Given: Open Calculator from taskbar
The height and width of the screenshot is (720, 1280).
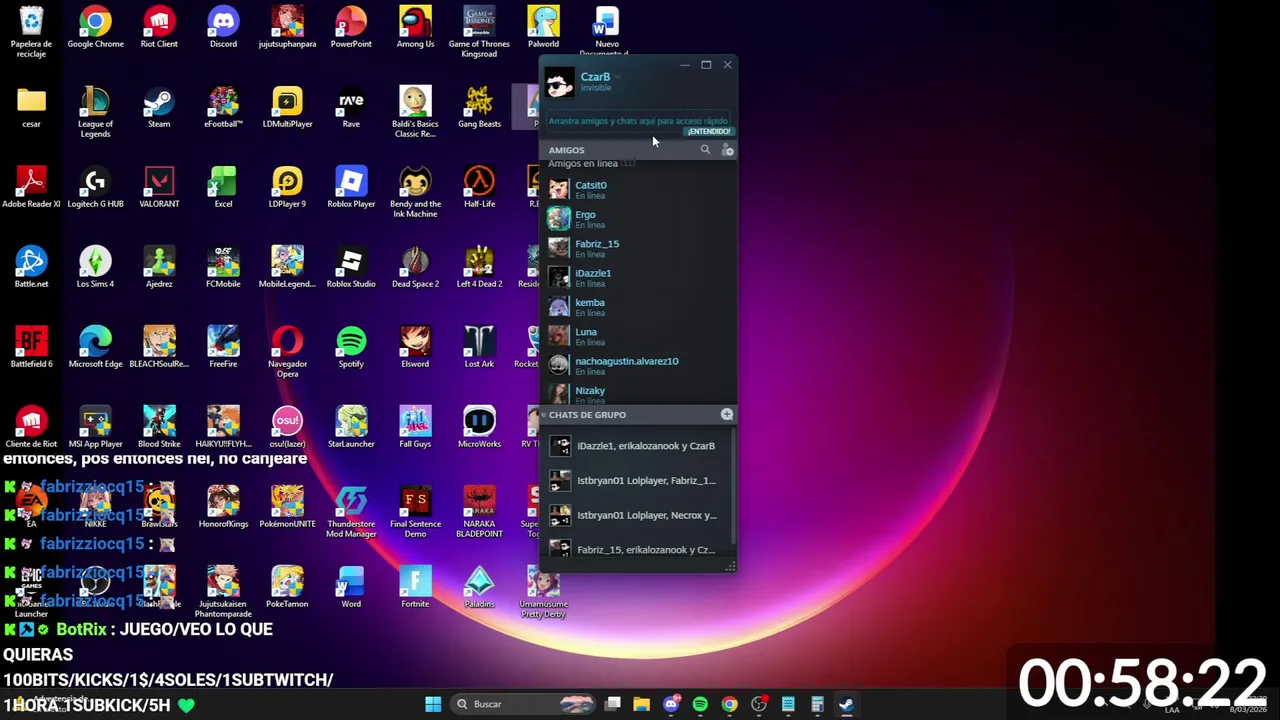Looking at the screenshot, I should [817, 704].
